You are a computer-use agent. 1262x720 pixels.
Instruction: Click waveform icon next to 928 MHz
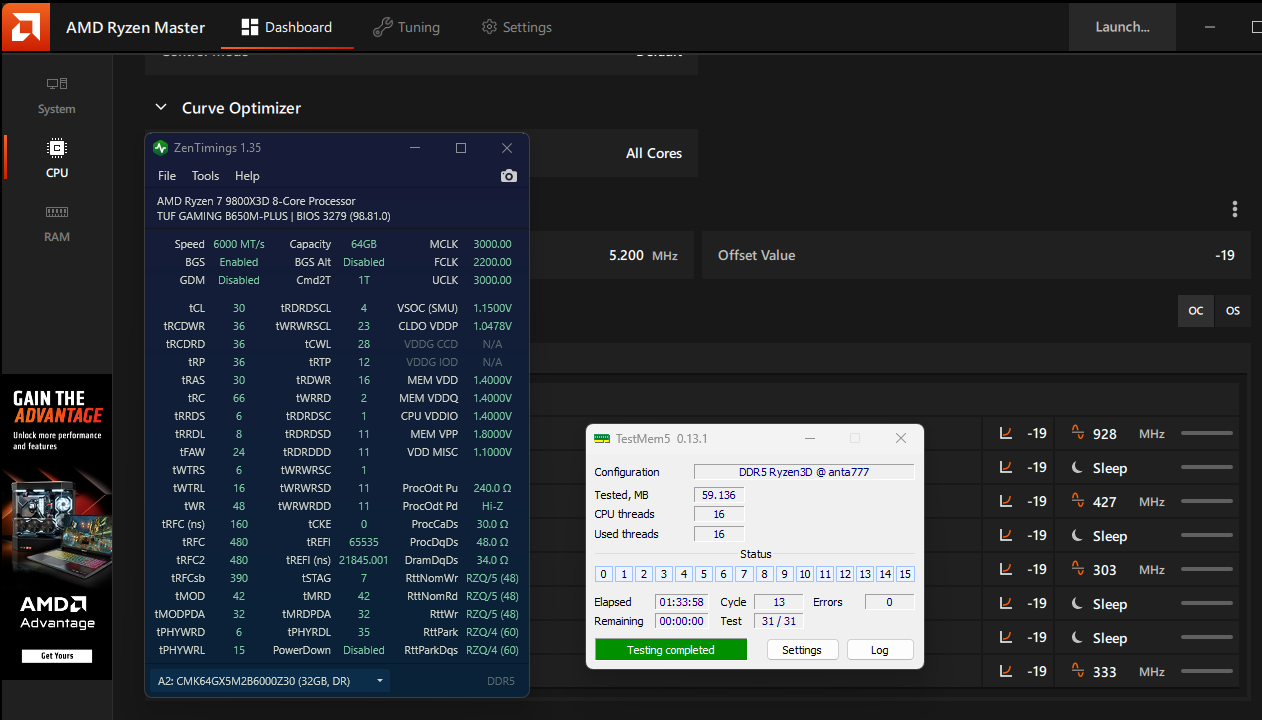[x=1078, y=433]
